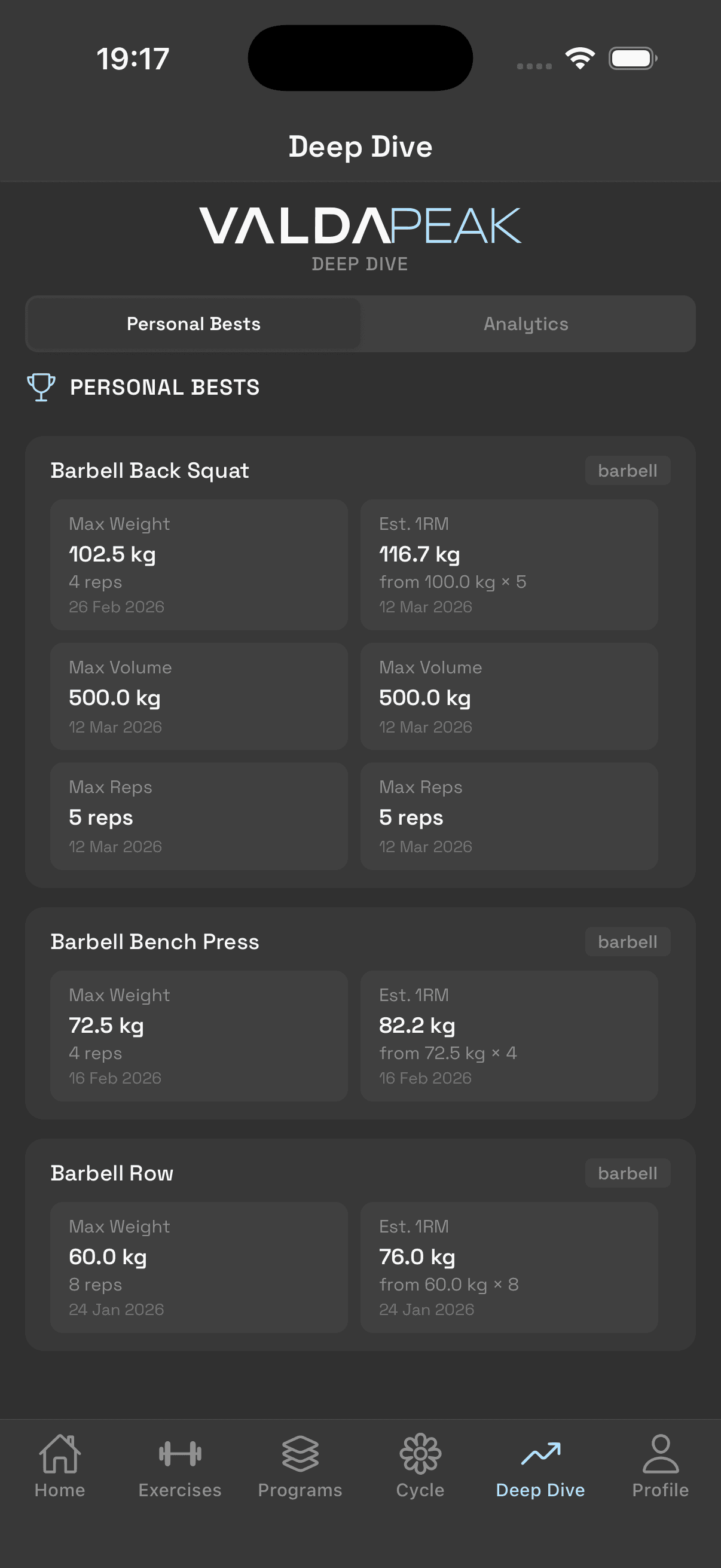
Task: Open the 500.0 kg Max Volume tile
Action: [198, 695]
